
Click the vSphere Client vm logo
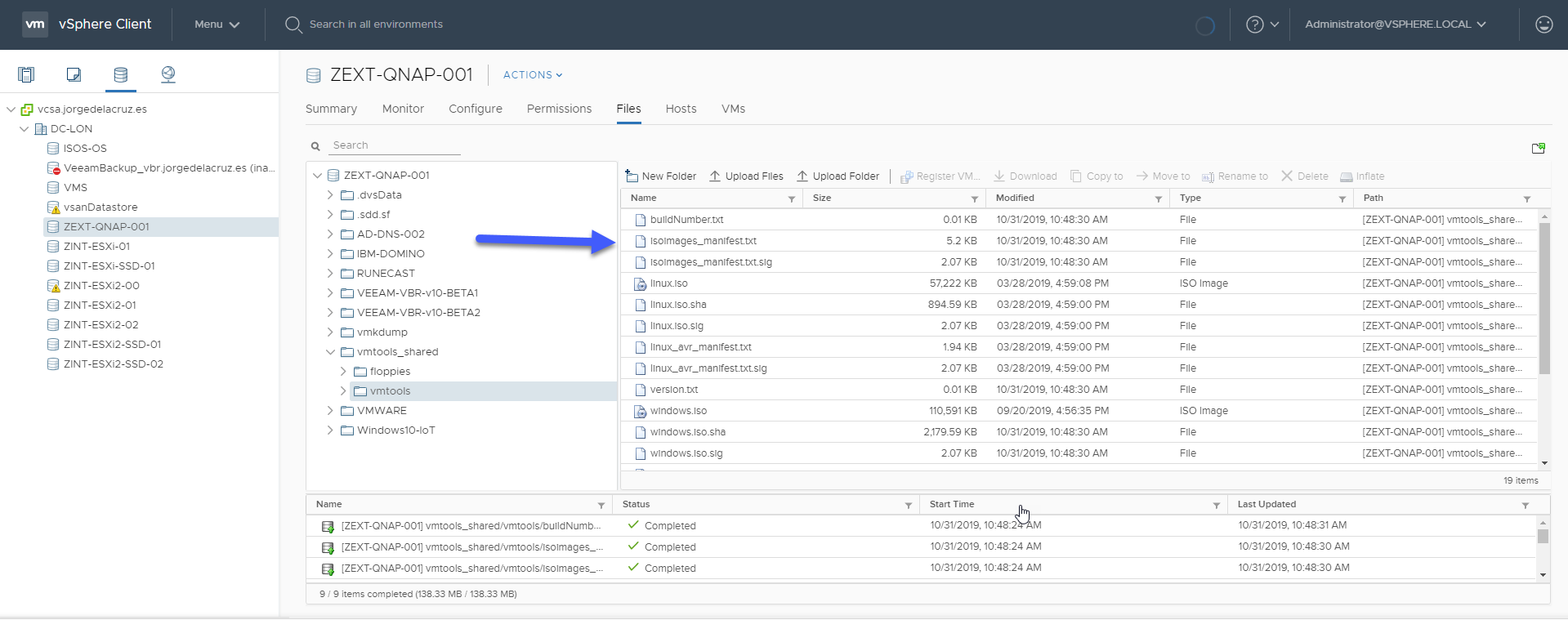(35, 25)
